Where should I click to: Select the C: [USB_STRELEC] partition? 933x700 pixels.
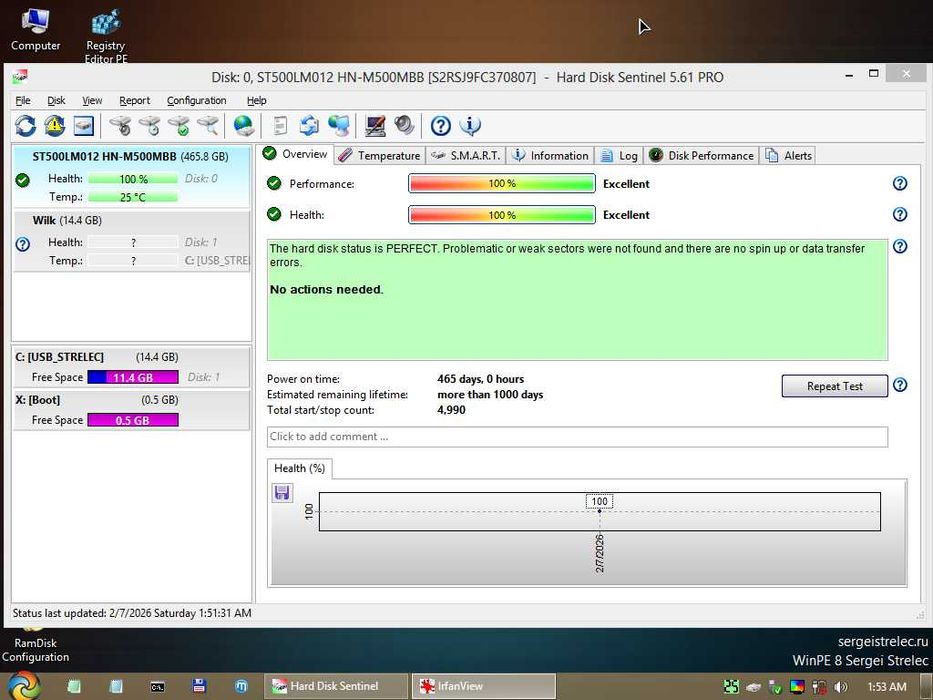(131, 367)
